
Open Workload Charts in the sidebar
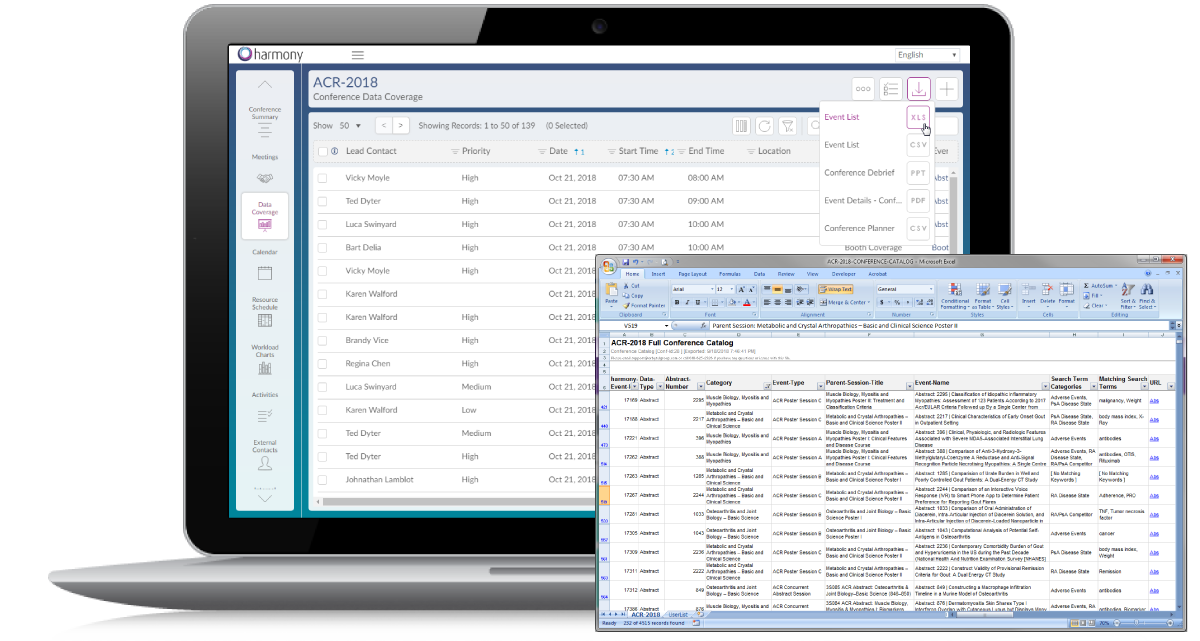265,360
